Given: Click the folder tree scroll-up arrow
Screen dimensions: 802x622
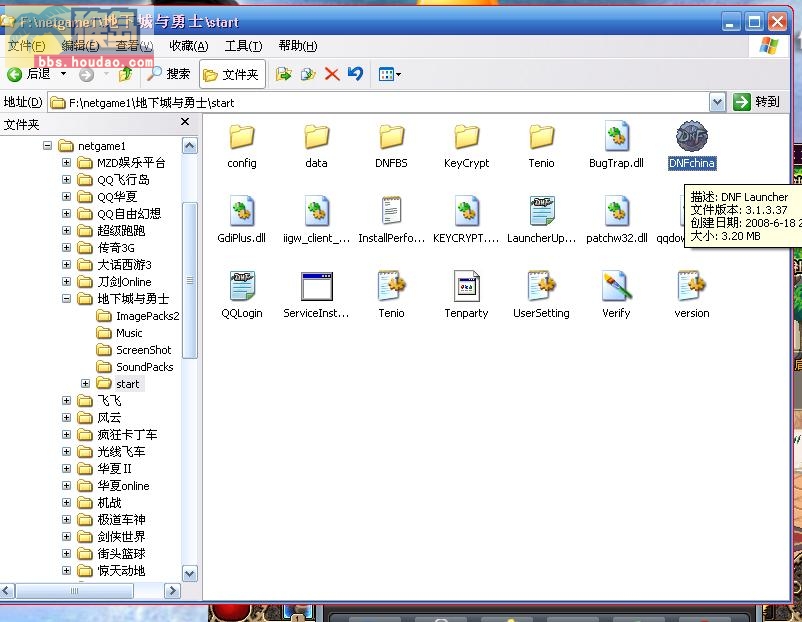Looking at the screenshot, I should pyautogui.click(x=189, y=146).
